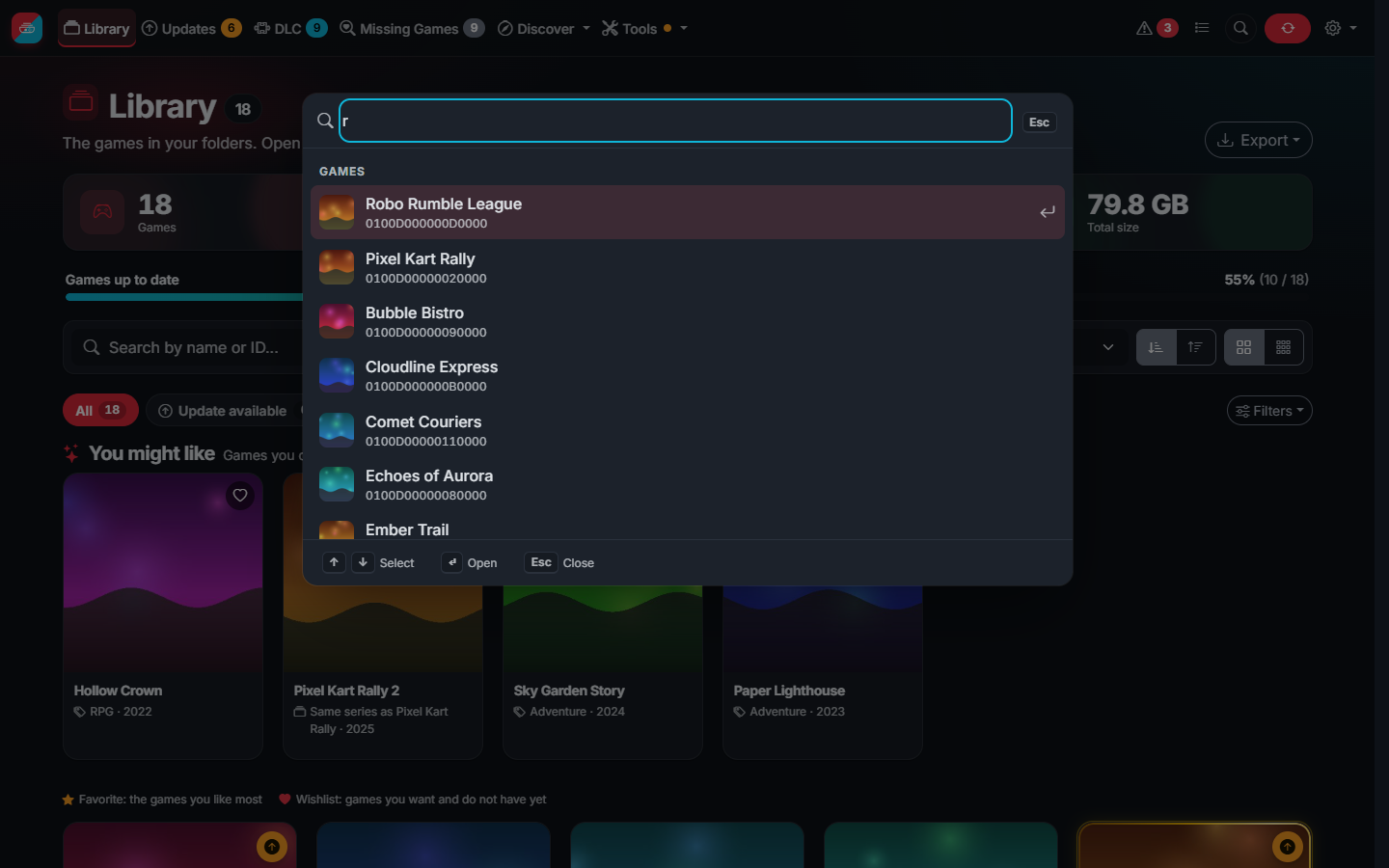The image size is (1389, 868).
Task: Open the task list icon in top bar
Action: pos(1202,28)
